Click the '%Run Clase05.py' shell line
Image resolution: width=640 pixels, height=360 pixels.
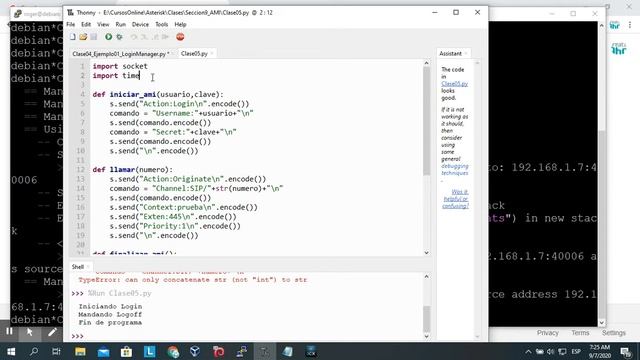pyautogui.click(x=120, y=293)
